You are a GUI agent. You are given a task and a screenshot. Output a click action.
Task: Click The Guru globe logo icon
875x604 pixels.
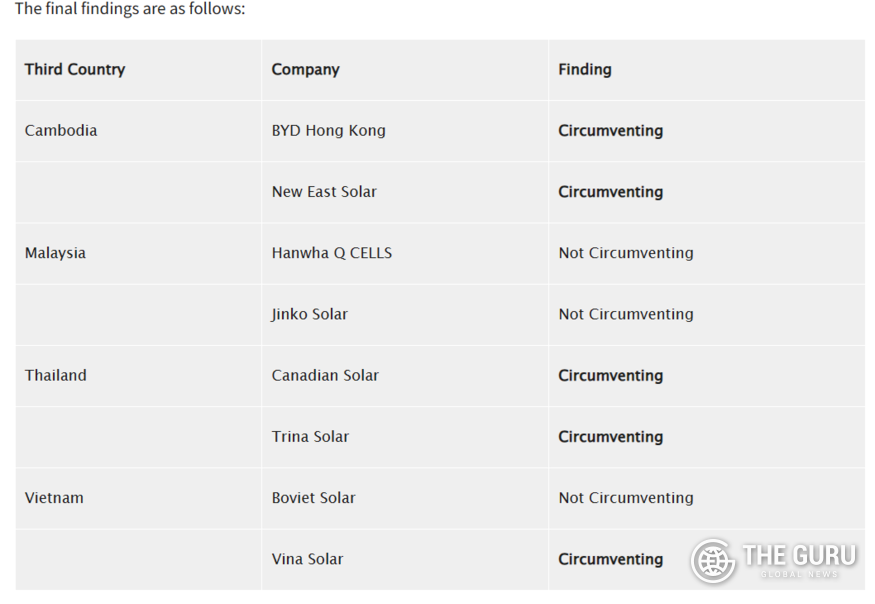pyautogui.click(x=713, y=560)
